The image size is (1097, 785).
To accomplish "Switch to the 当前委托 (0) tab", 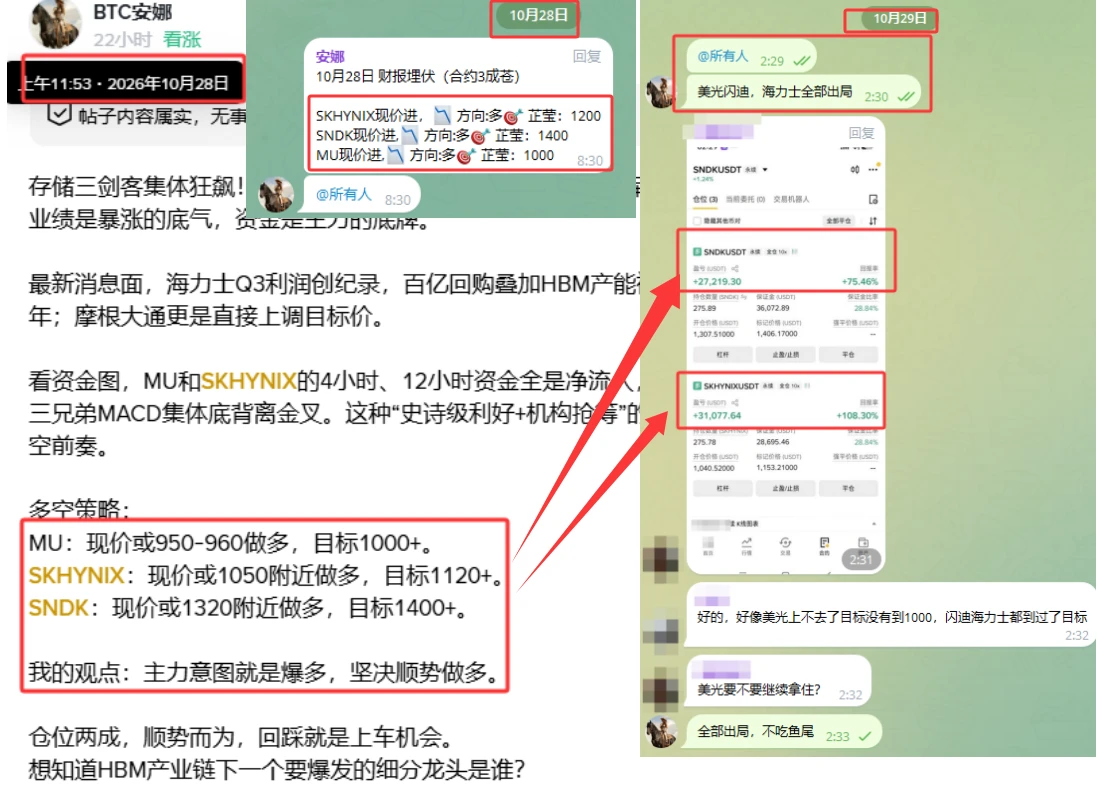I will (x=745, y=199).
